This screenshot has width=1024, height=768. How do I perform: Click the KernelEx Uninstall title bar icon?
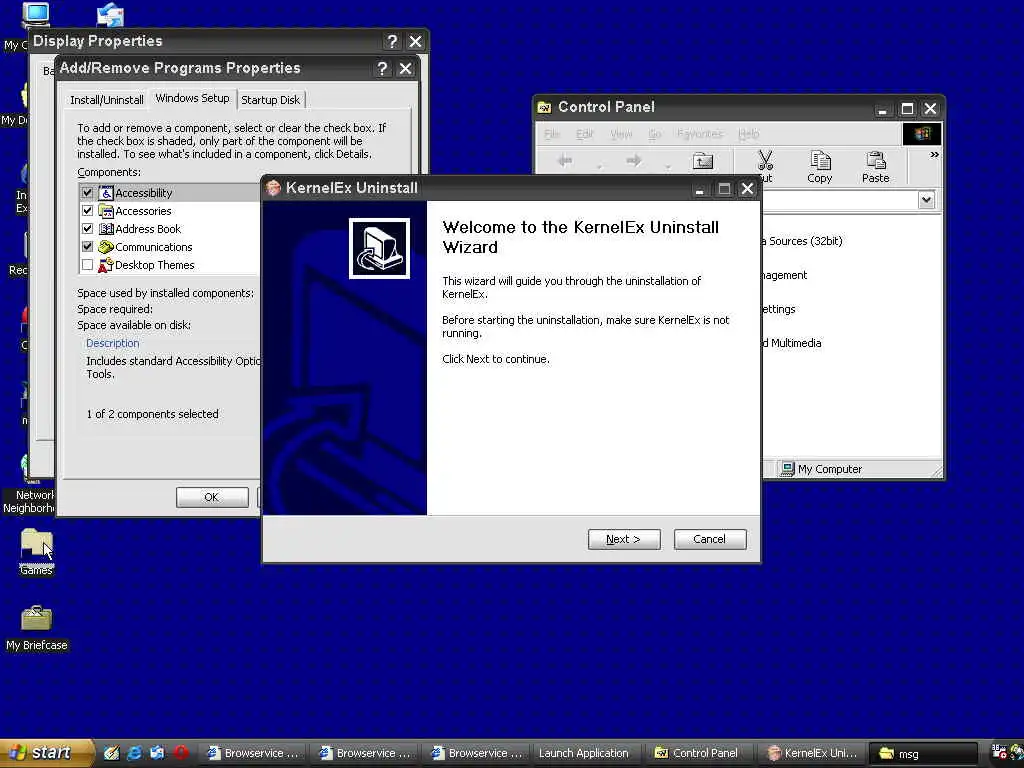coord(273,188)
